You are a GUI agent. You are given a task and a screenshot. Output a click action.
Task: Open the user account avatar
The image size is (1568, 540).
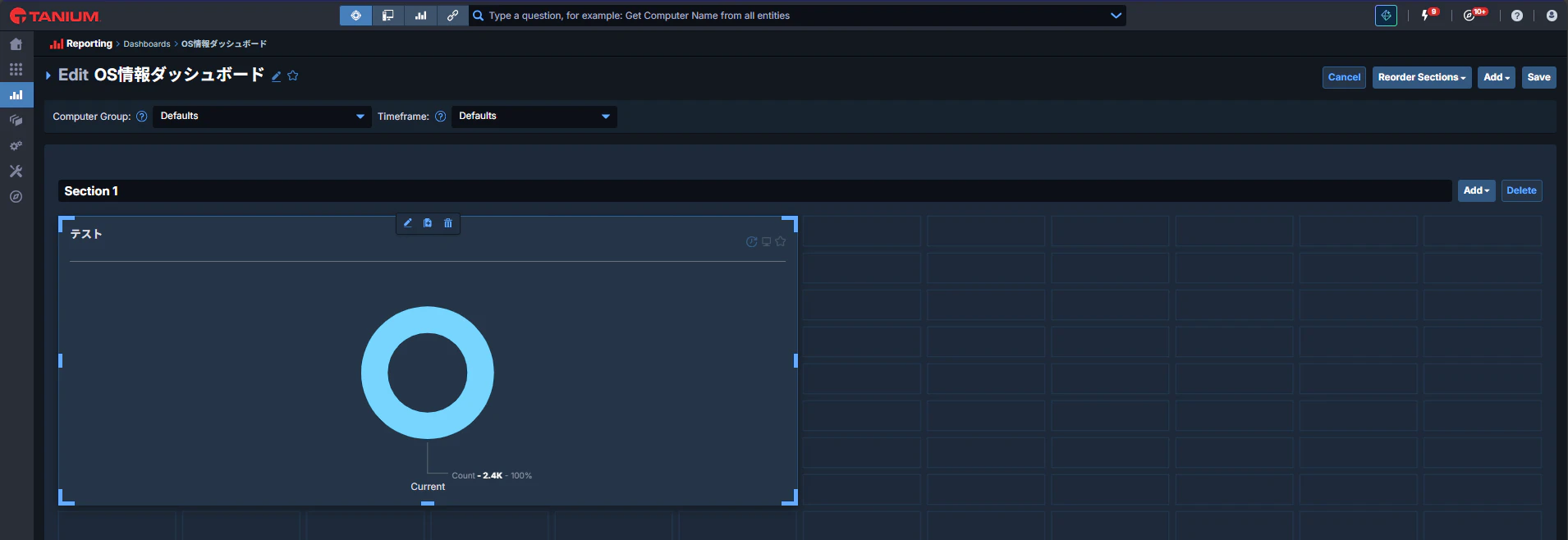1552,16
